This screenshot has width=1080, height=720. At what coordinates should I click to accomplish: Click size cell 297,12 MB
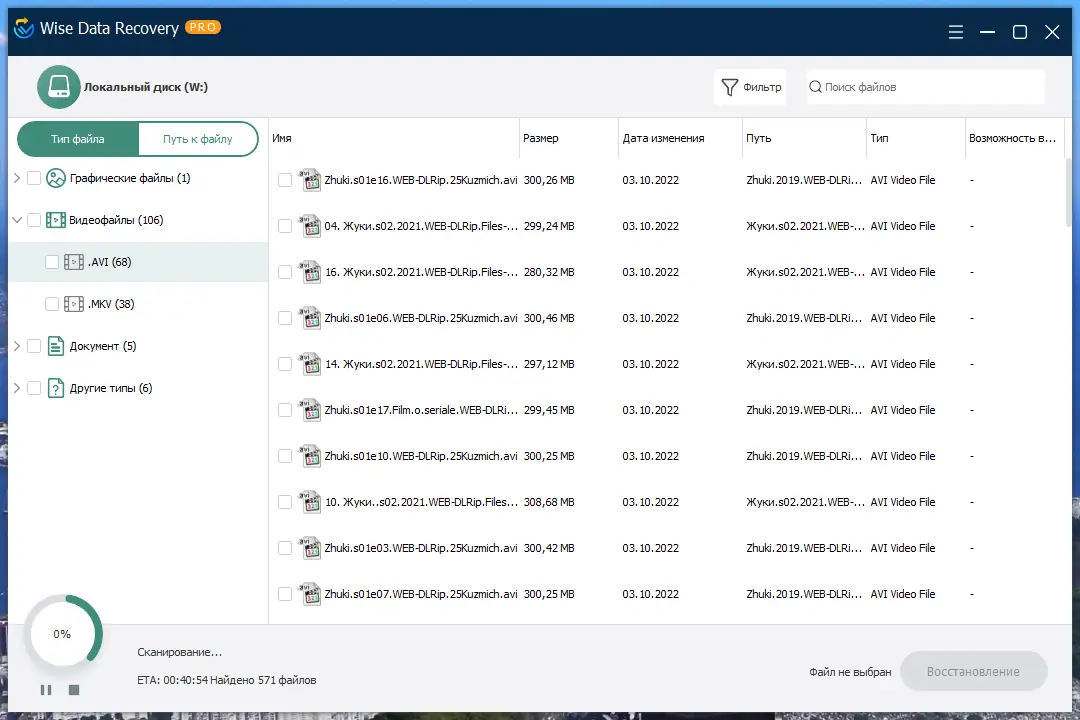pos(549,364)
